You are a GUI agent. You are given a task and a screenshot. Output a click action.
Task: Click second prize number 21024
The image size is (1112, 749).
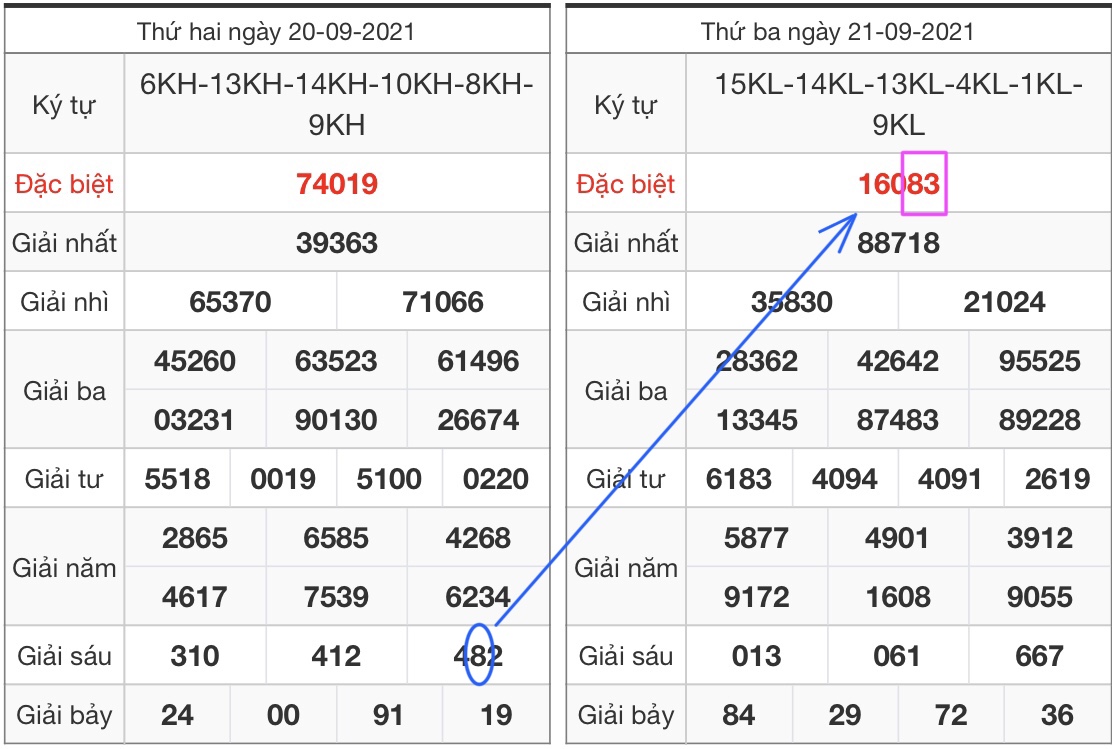[x=1004, y=302]
